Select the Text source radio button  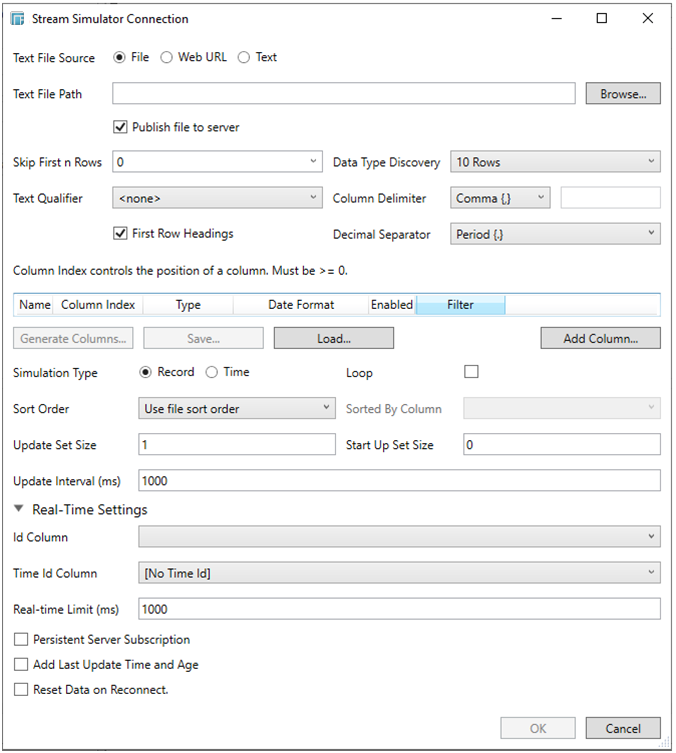(x=244, y=58)
